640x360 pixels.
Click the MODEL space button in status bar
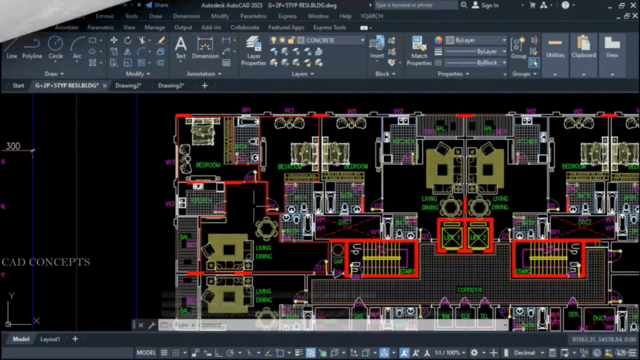click(x=146, y=353)
